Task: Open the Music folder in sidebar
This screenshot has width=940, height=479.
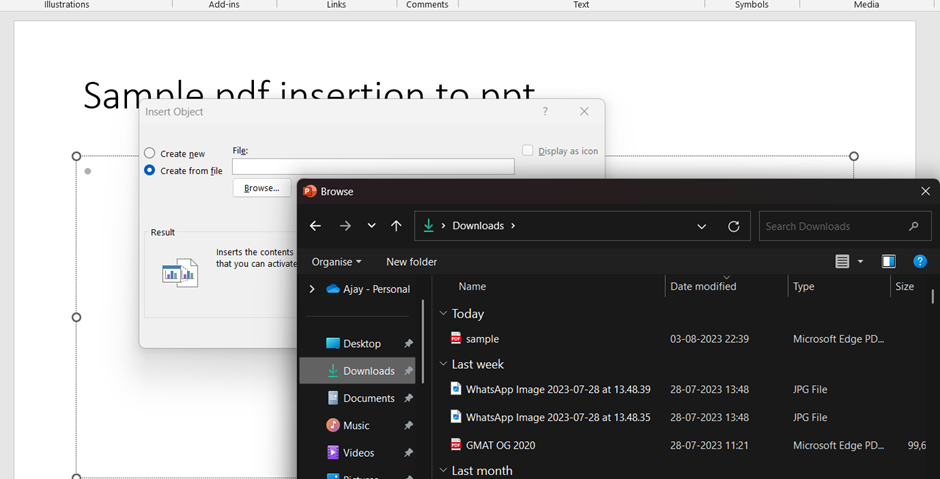Action: coord(356,425)
